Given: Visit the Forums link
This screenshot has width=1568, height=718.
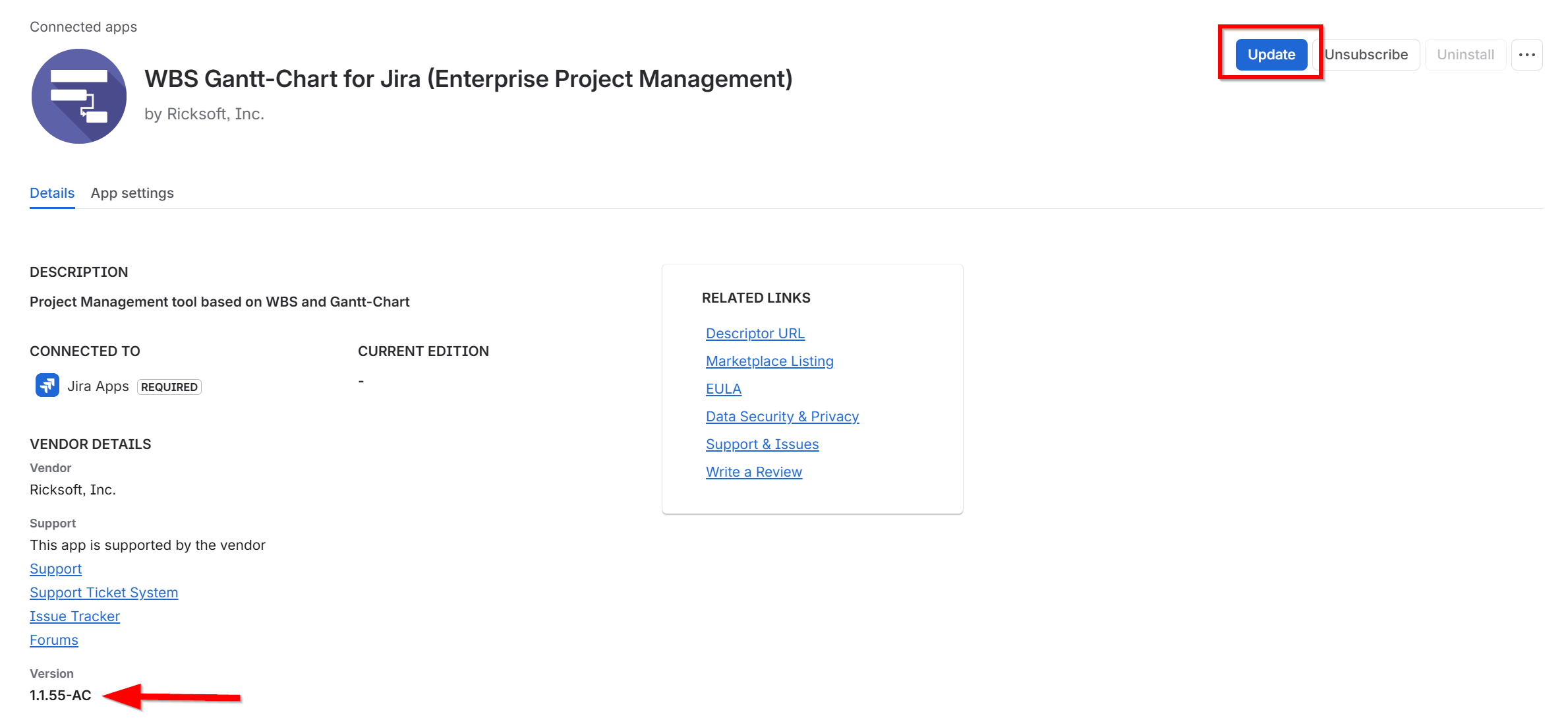Looking at the screenshot, I should pos(54,640).
